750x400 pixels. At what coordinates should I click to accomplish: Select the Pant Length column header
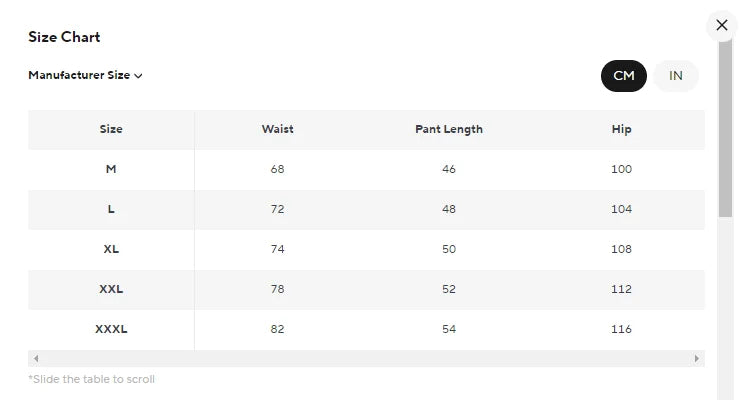tap(448, 129)
